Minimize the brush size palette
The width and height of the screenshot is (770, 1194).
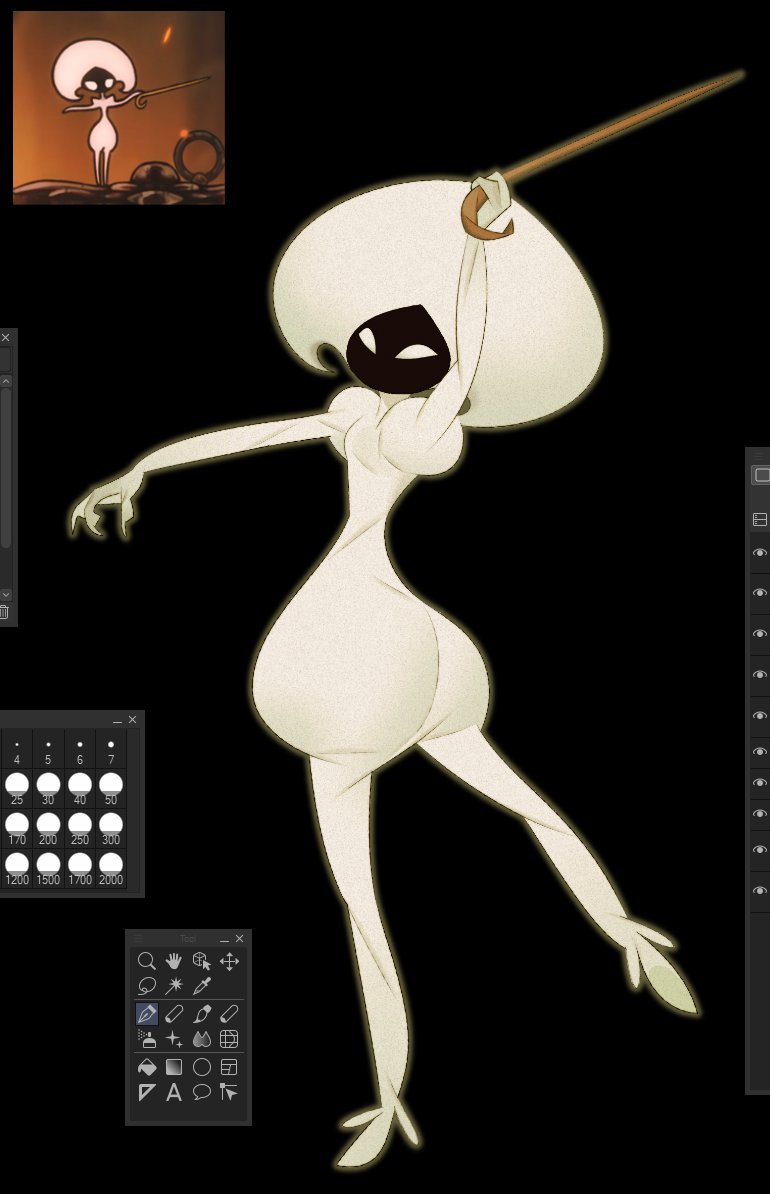pos(117,720)
